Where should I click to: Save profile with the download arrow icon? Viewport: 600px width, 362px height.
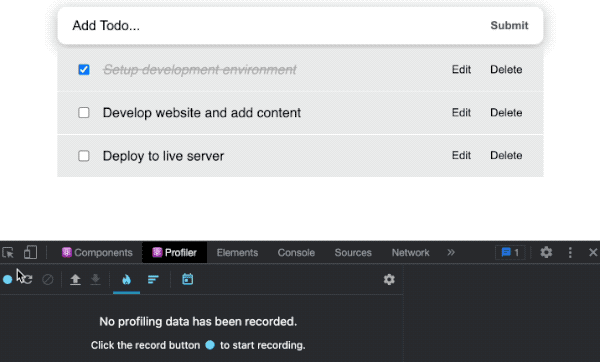coord(96,279)
